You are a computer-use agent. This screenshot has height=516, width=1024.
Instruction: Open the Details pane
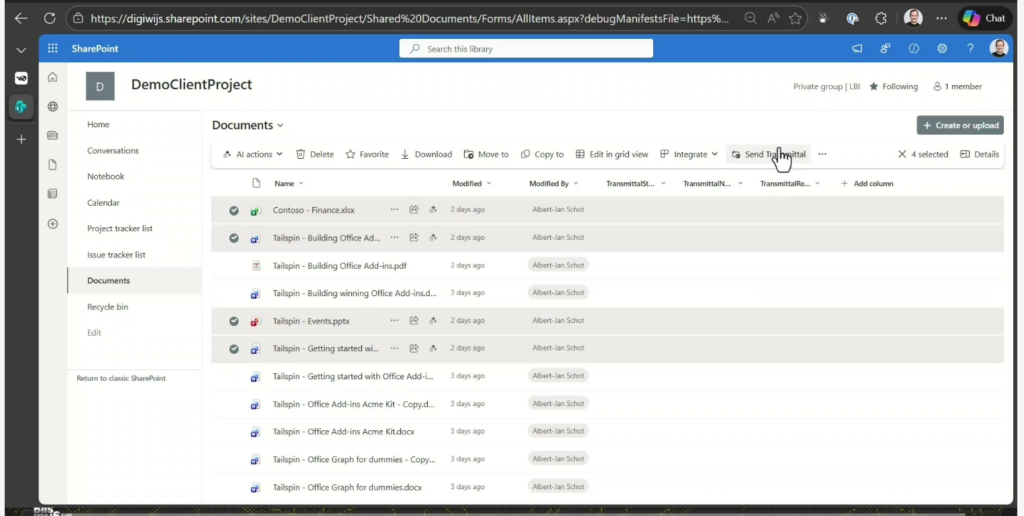pos(979,154)
